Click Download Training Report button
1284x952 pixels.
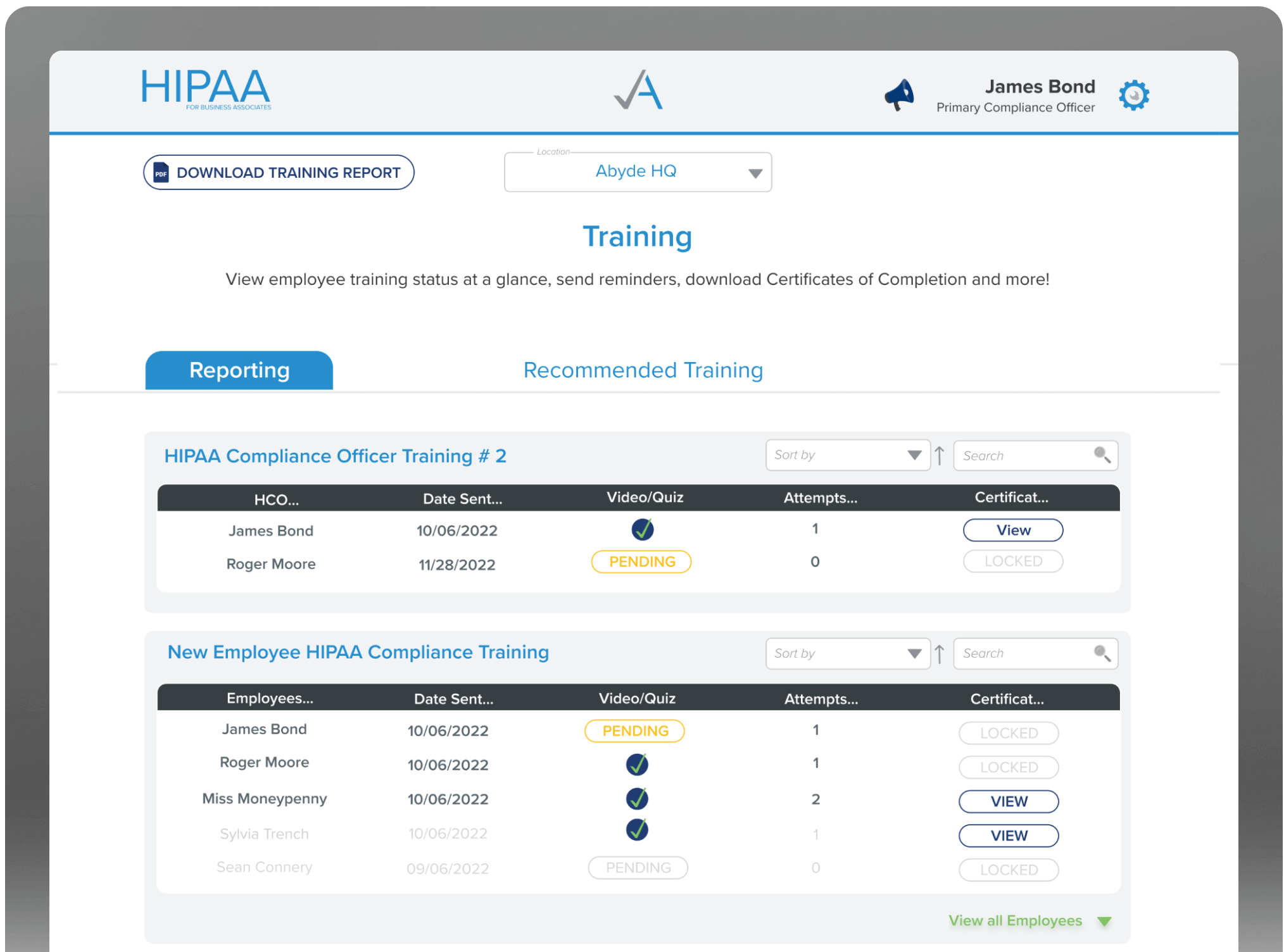pyautogui.click(x=279, y=172)
